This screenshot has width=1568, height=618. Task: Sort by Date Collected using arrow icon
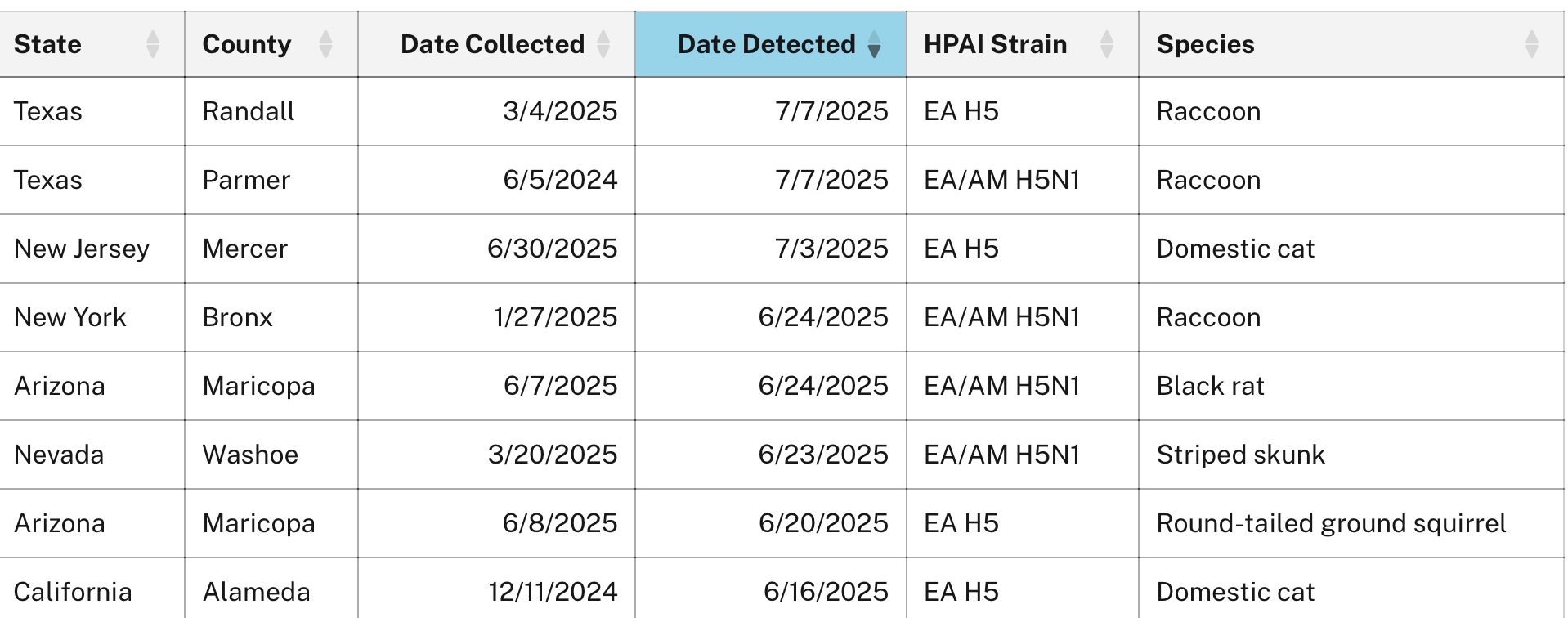(x=603, y=44)
